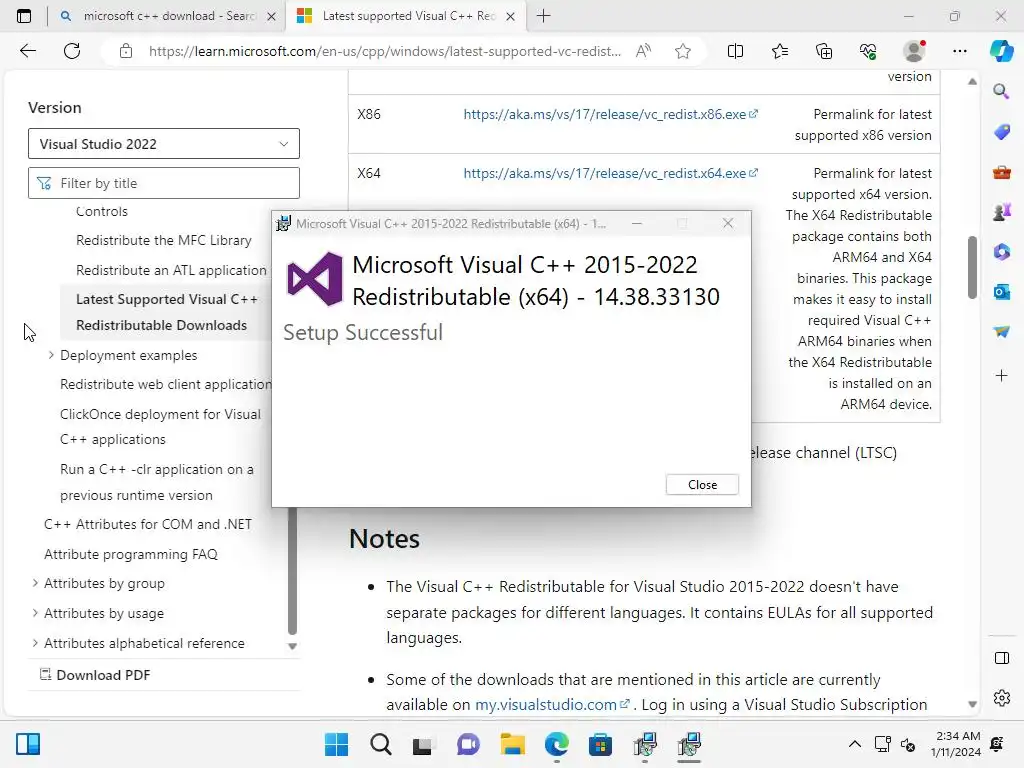Screen dimensions: 1024x768
Task: Open sidebar games chess icon
Action: pyautogui.click(x=1001, y=212)
